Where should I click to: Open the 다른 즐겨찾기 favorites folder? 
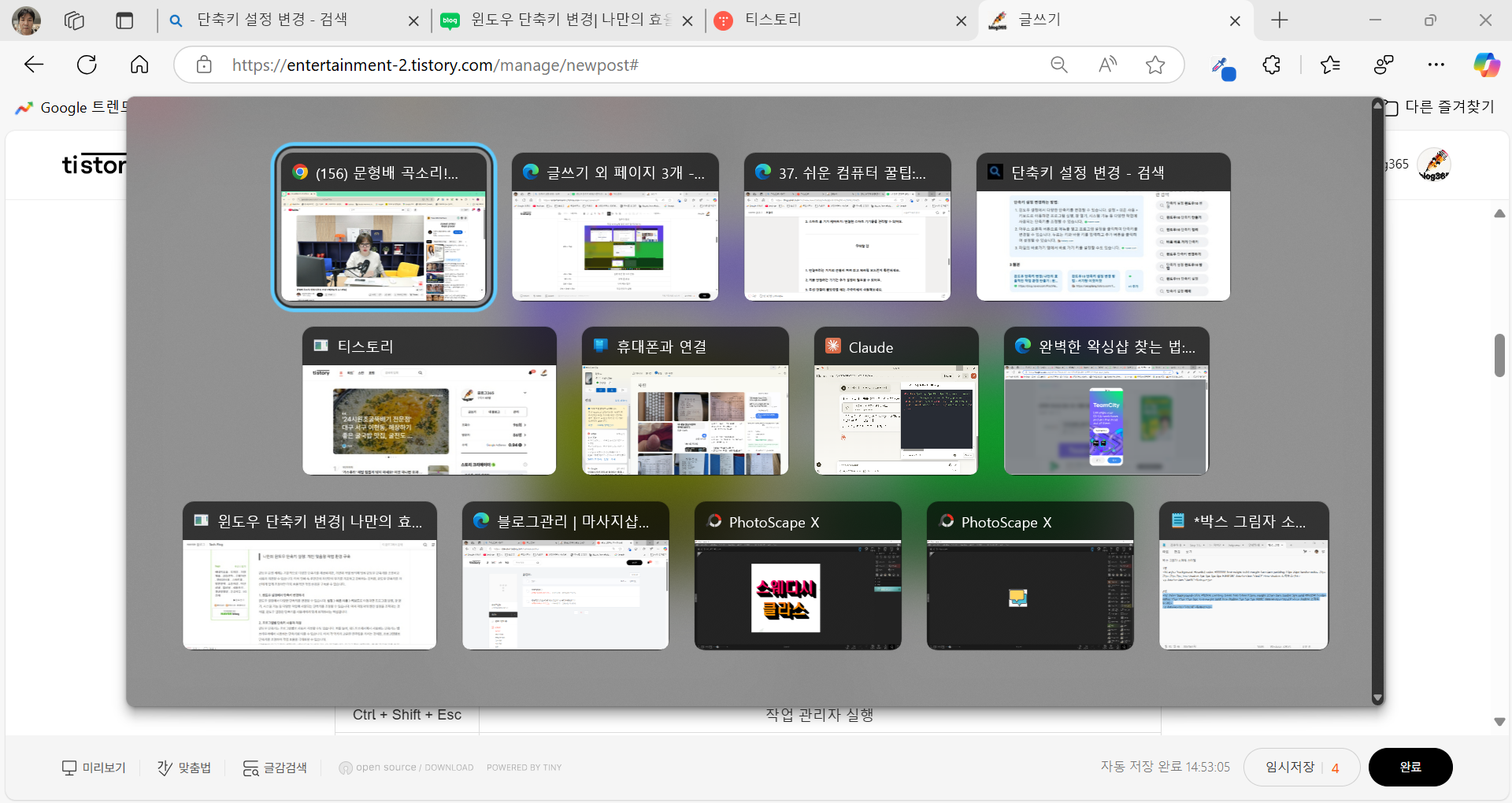click(x=1446, y=107)
